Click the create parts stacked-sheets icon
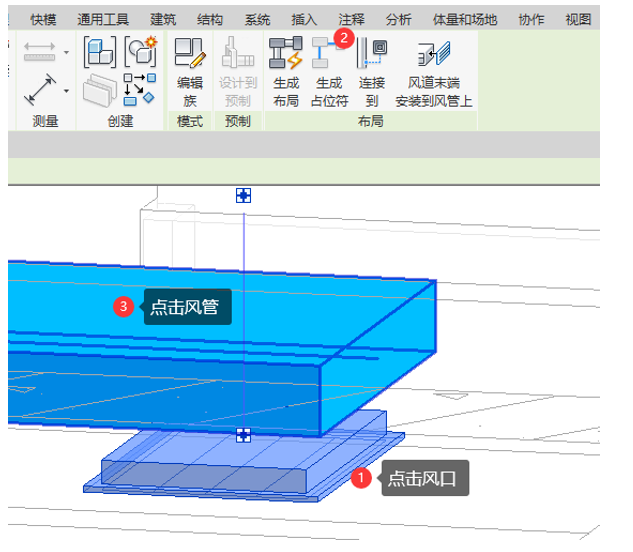Image resolution: width=633 pixels, height=552 pixels. click(99, 91)
